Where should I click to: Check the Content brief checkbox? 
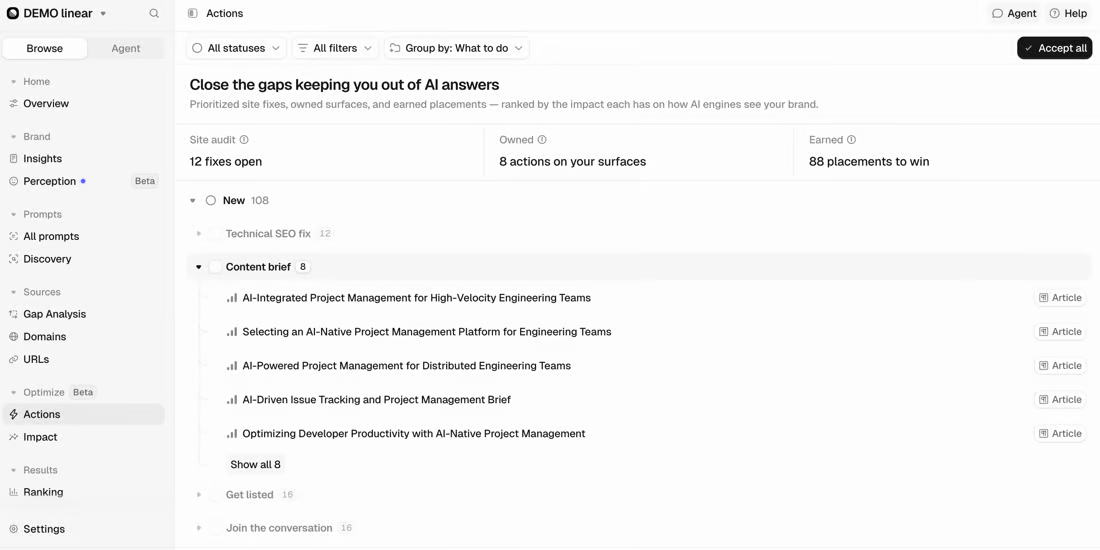coord(215,267)
